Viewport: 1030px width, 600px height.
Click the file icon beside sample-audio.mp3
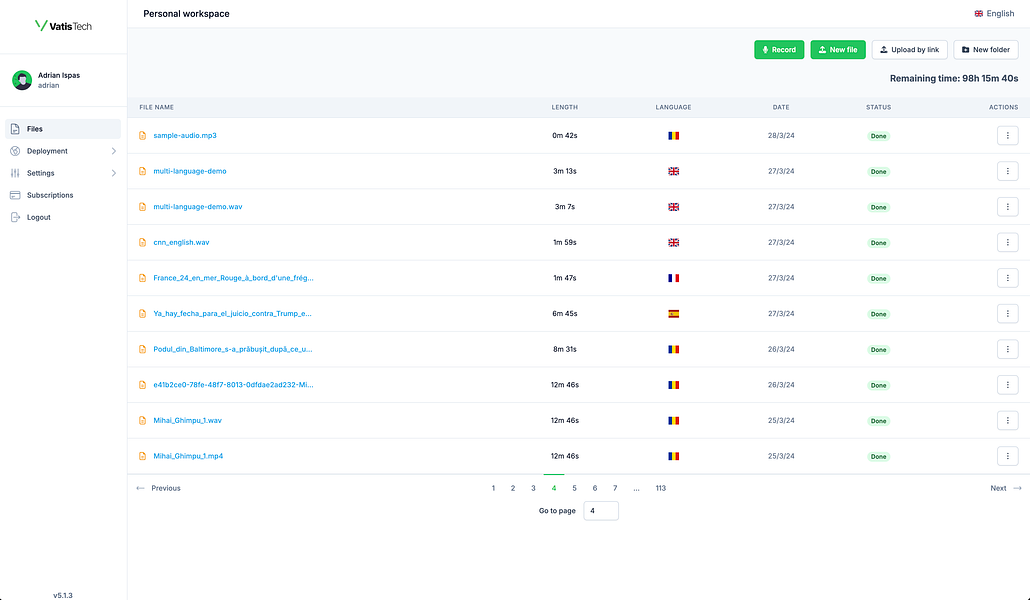click(x=143, y=135)
